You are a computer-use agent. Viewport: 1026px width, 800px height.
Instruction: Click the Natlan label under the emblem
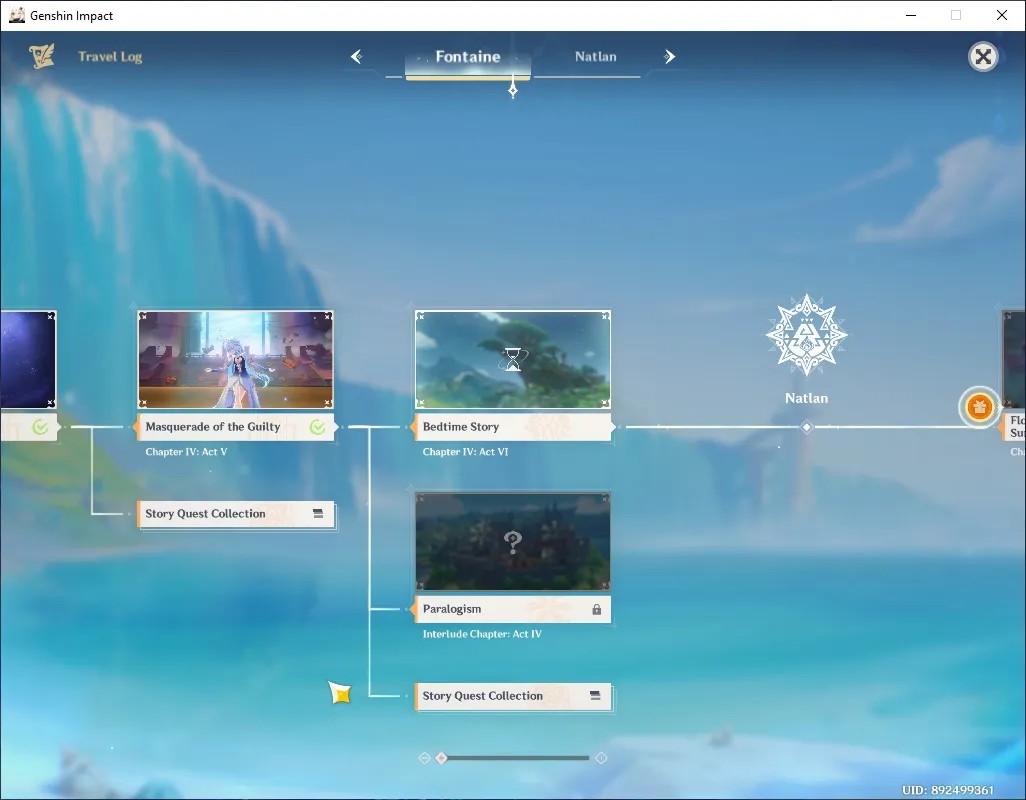(807, 398)
